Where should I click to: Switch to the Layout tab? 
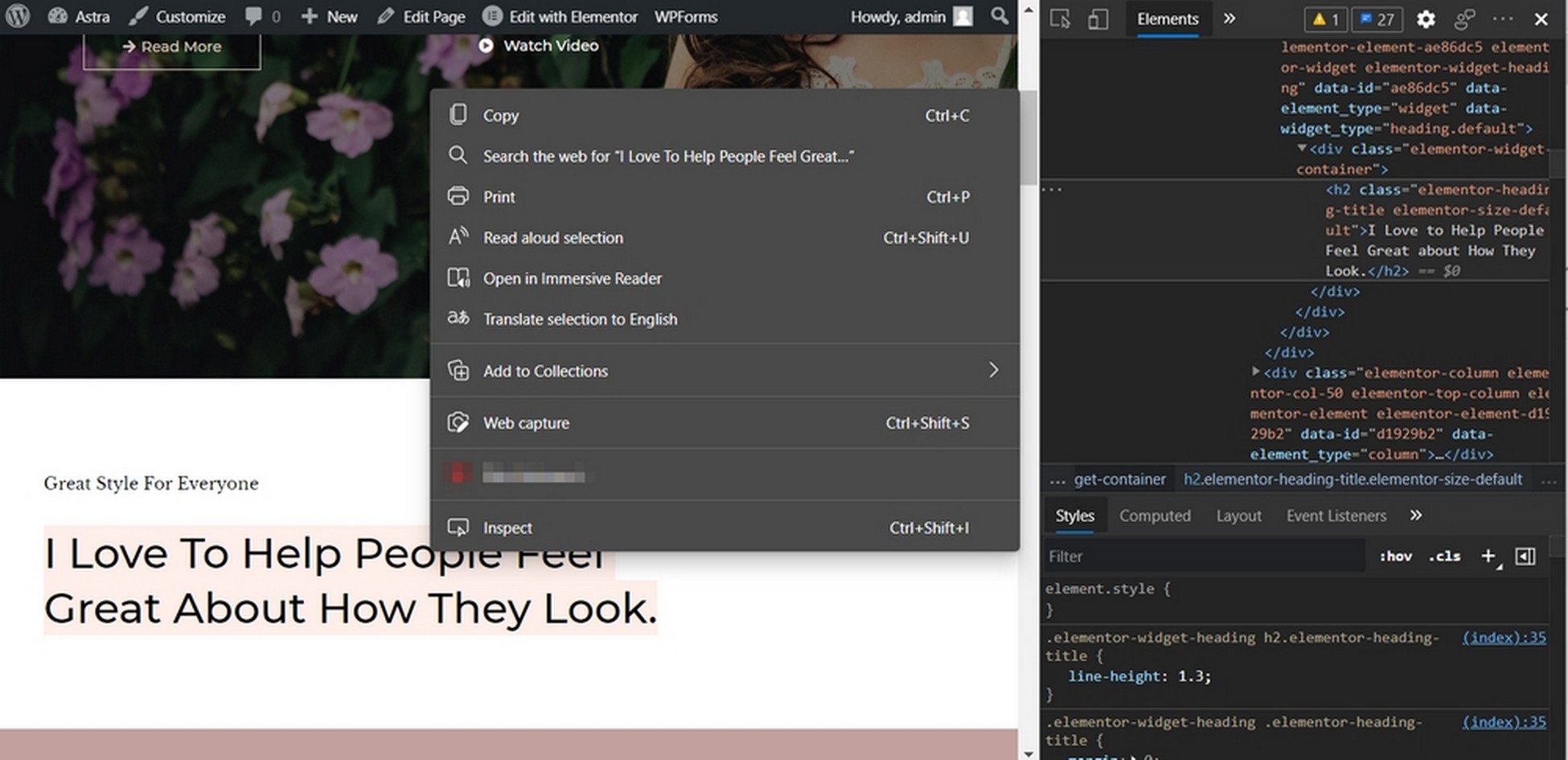tap(1238, 516)
